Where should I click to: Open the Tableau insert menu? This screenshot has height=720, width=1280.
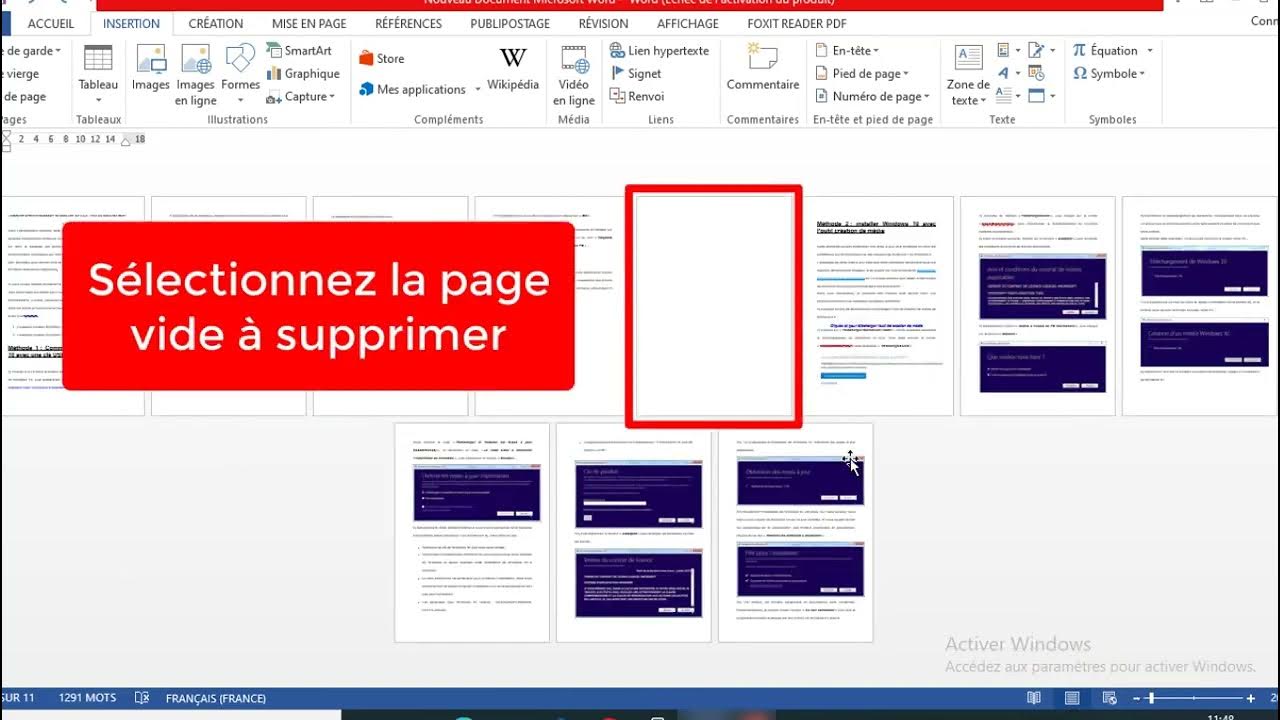[x=98, y=75]
